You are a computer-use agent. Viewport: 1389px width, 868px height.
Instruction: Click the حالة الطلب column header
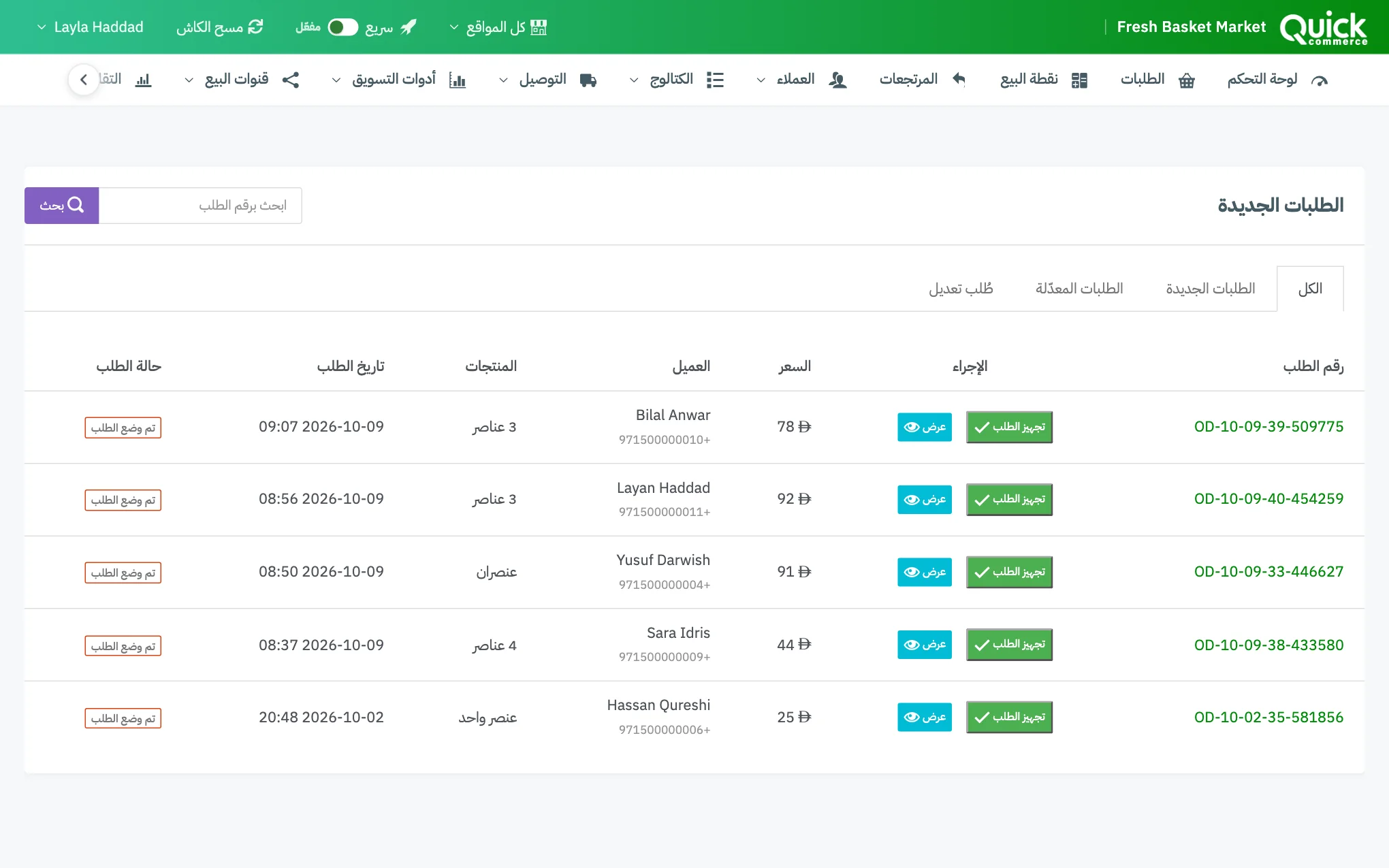click(129, 366)
